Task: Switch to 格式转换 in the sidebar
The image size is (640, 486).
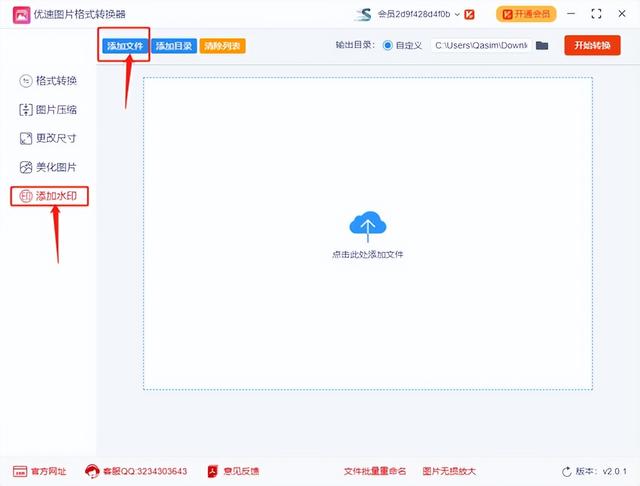Action: coord(48,81)
